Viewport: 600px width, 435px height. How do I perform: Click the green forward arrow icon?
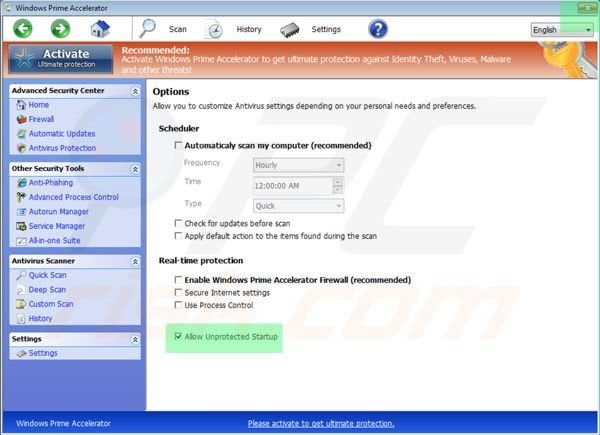(x=60, y=29)
